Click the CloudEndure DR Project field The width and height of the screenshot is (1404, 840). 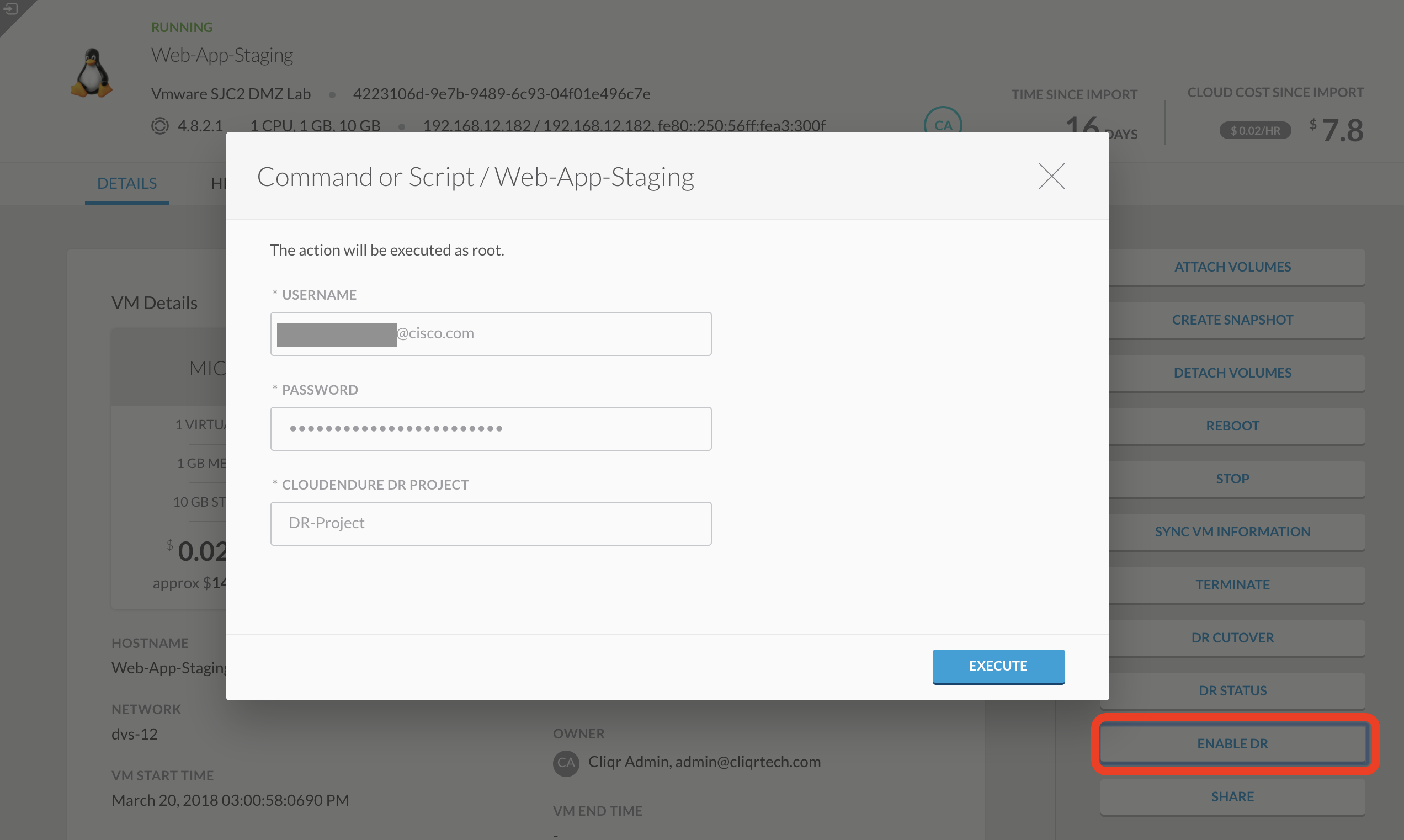click(491, 523)
